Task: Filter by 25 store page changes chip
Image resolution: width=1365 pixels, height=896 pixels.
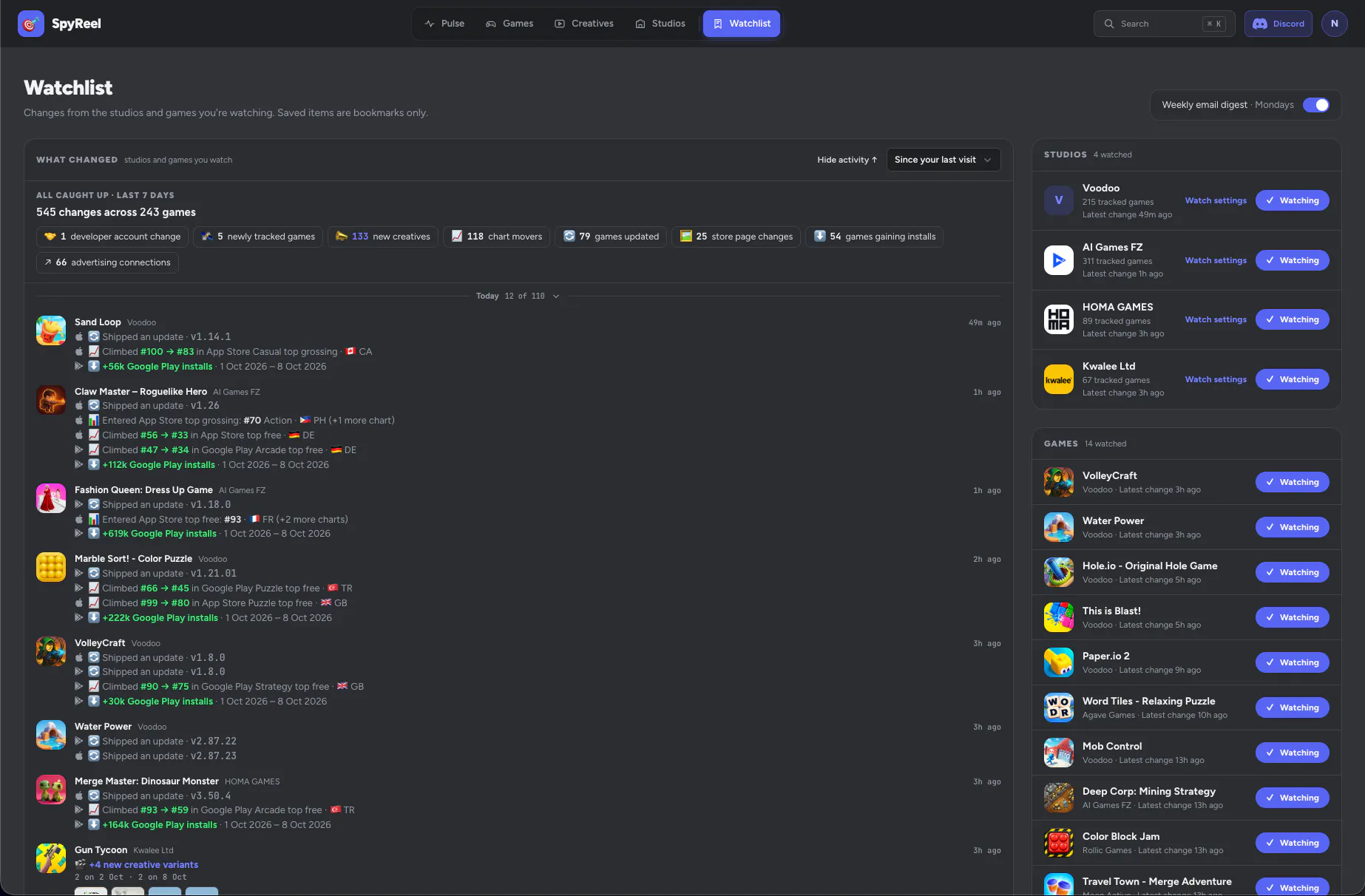Action: 736,237
